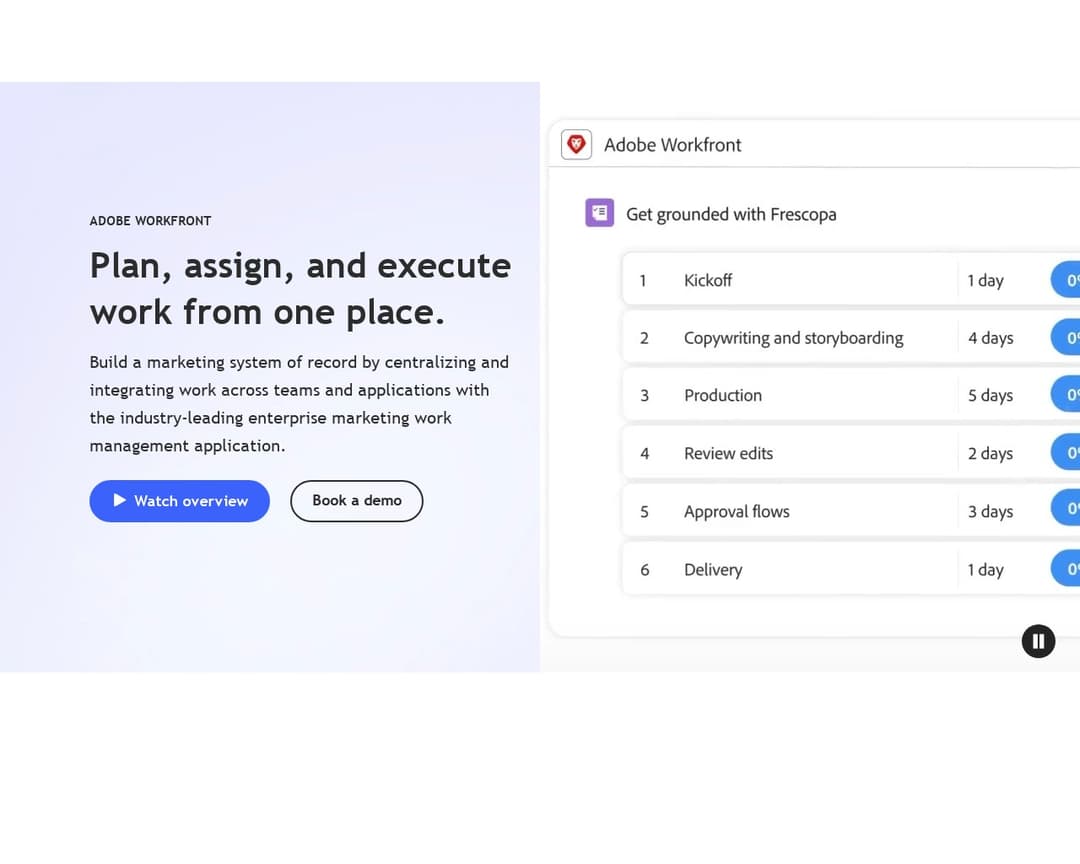Click the 1 day duration for Delivery

(x=985, y=570)
